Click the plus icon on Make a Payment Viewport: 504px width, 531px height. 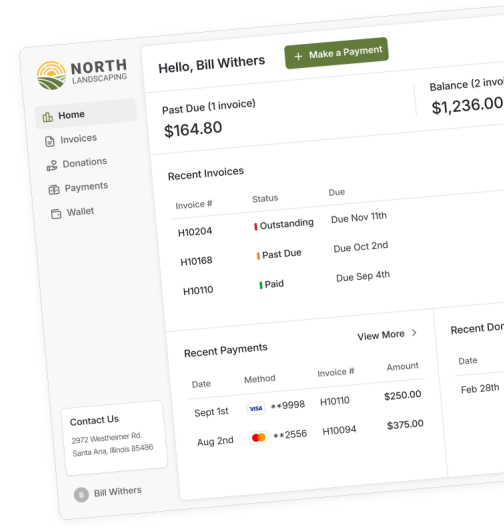pos(298,56)
